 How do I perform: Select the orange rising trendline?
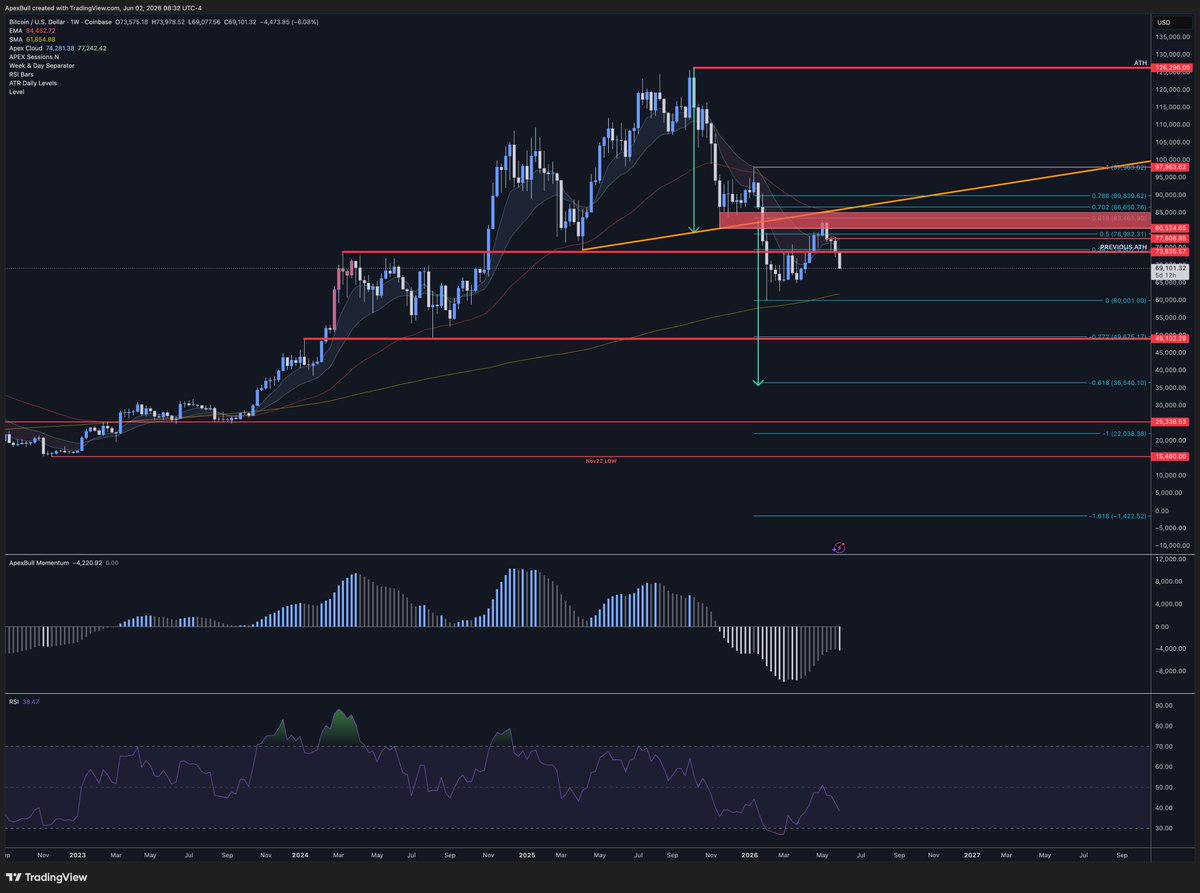click(x=866, y=205)
